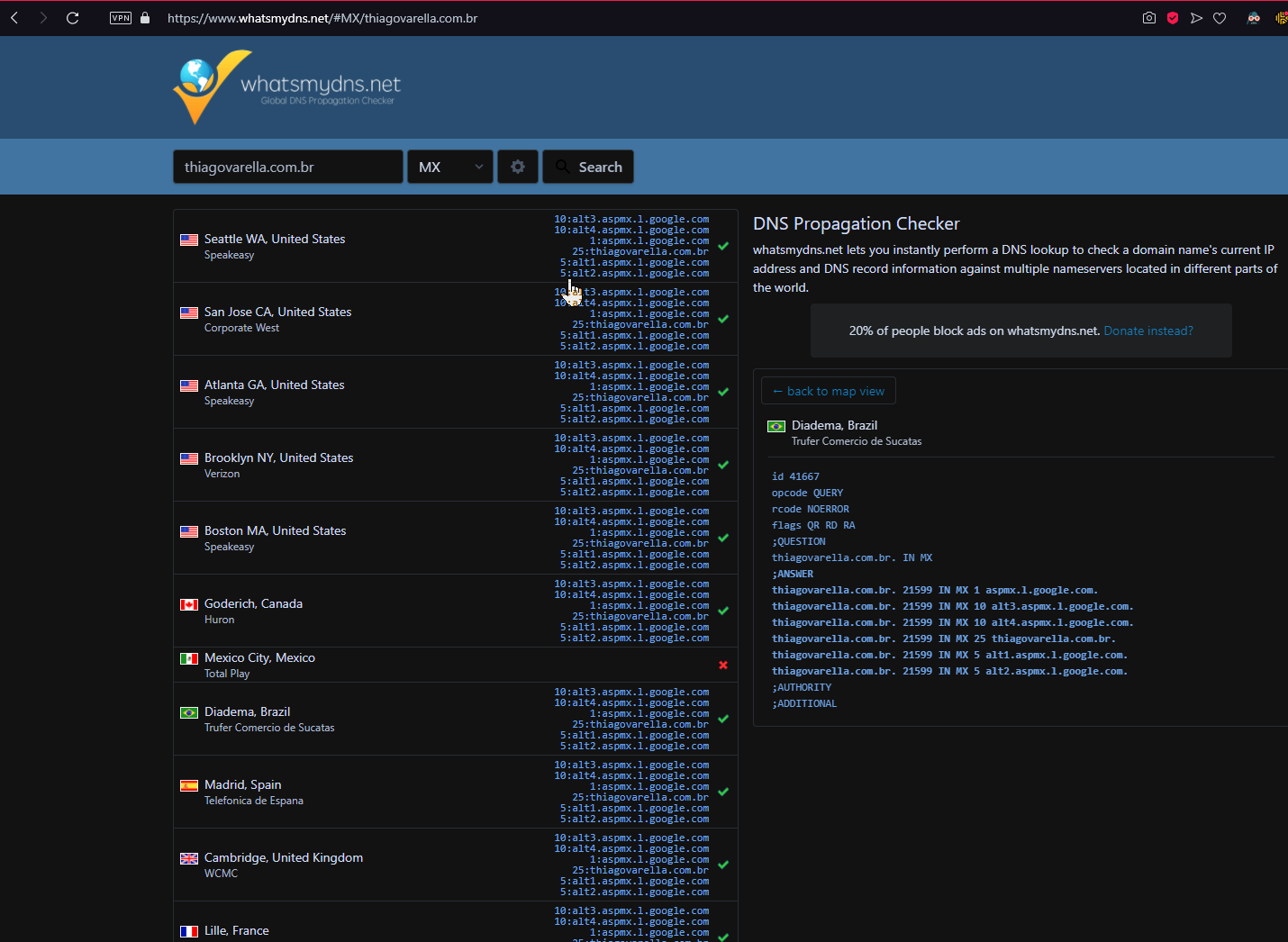The image size is (1288, 942).
Task: Open the red ad blocker shield
Action: pyautogui.click(x=1172, y=18)
